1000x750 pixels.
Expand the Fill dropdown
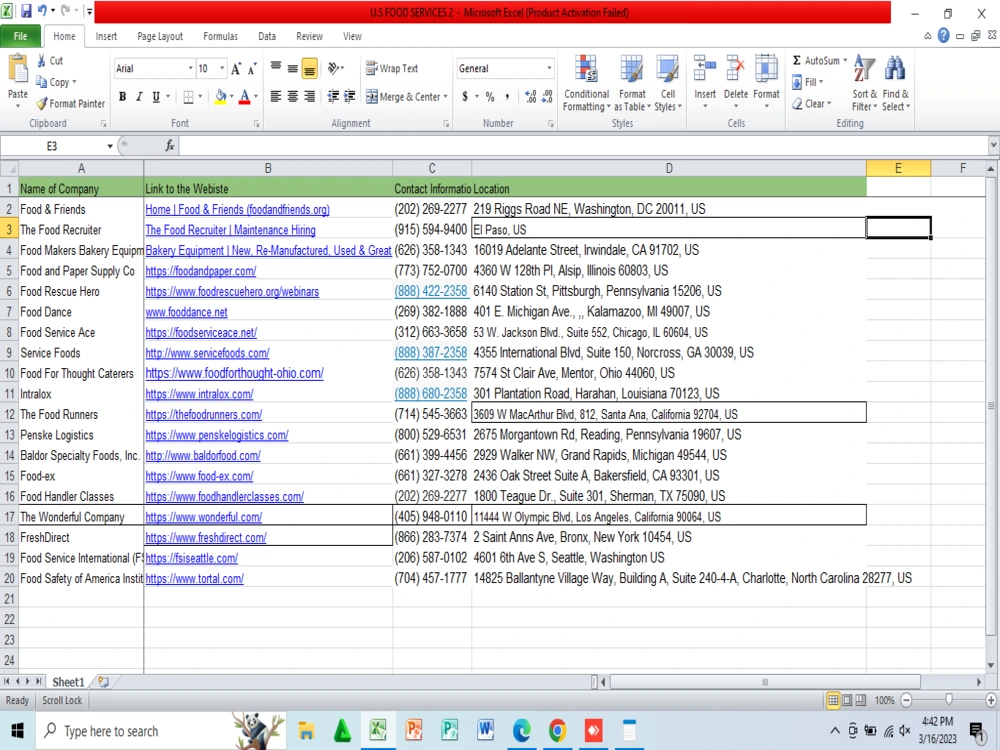(x=809, y=82)
